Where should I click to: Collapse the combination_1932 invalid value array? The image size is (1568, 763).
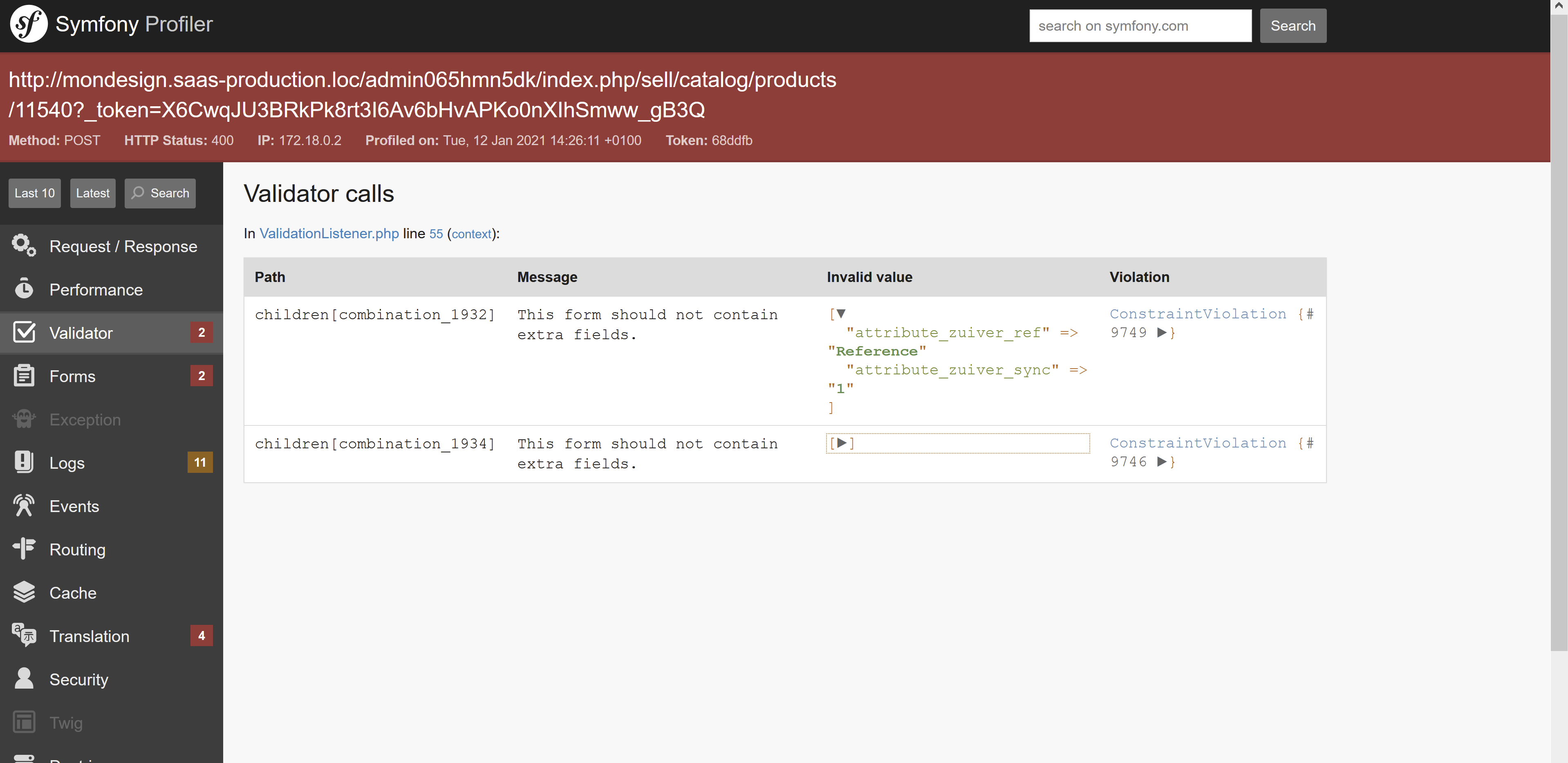841,314
